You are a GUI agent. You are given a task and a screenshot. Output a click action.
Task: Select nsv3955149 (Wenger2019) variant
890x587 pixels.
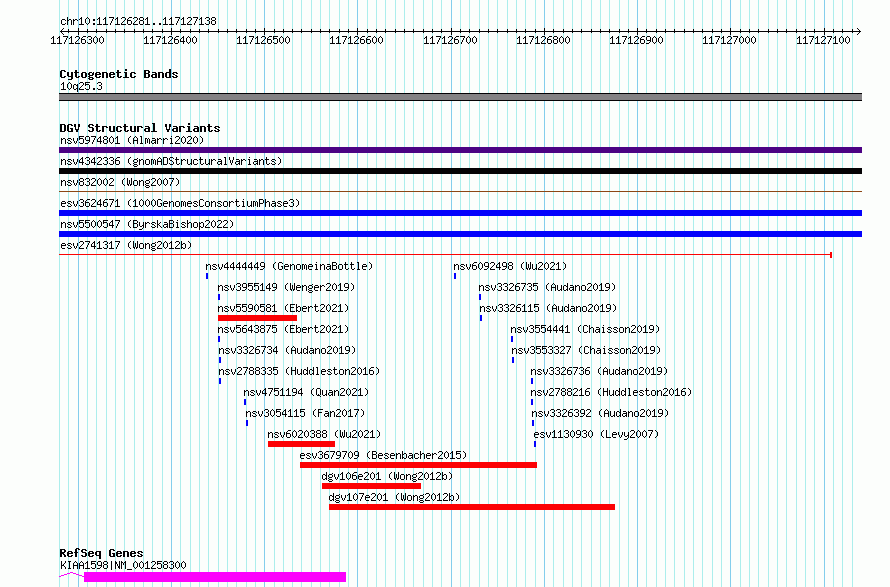point(286,287)
